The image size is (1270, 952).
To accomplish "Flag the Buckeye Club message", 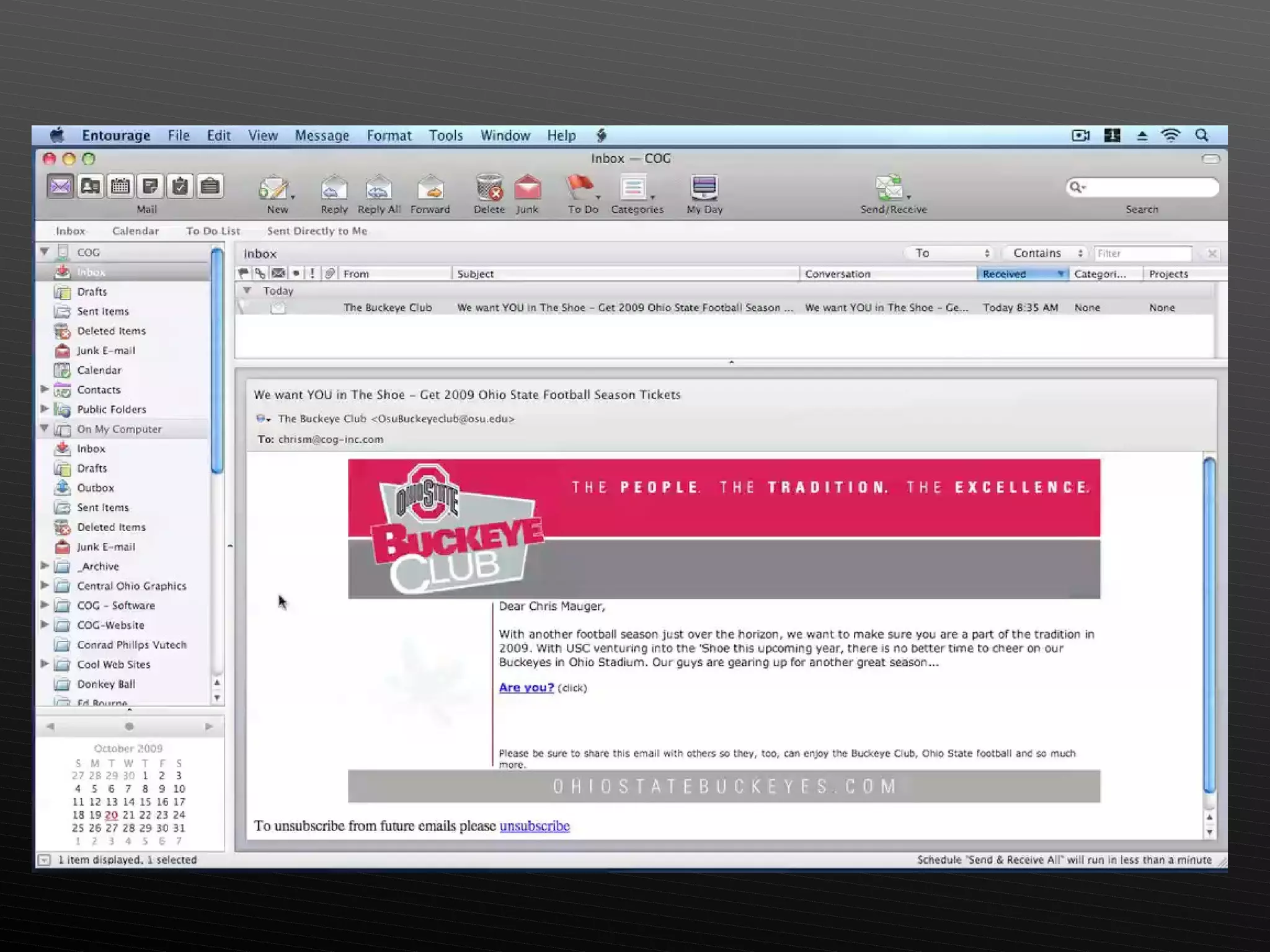I will (x=243, y=307).
